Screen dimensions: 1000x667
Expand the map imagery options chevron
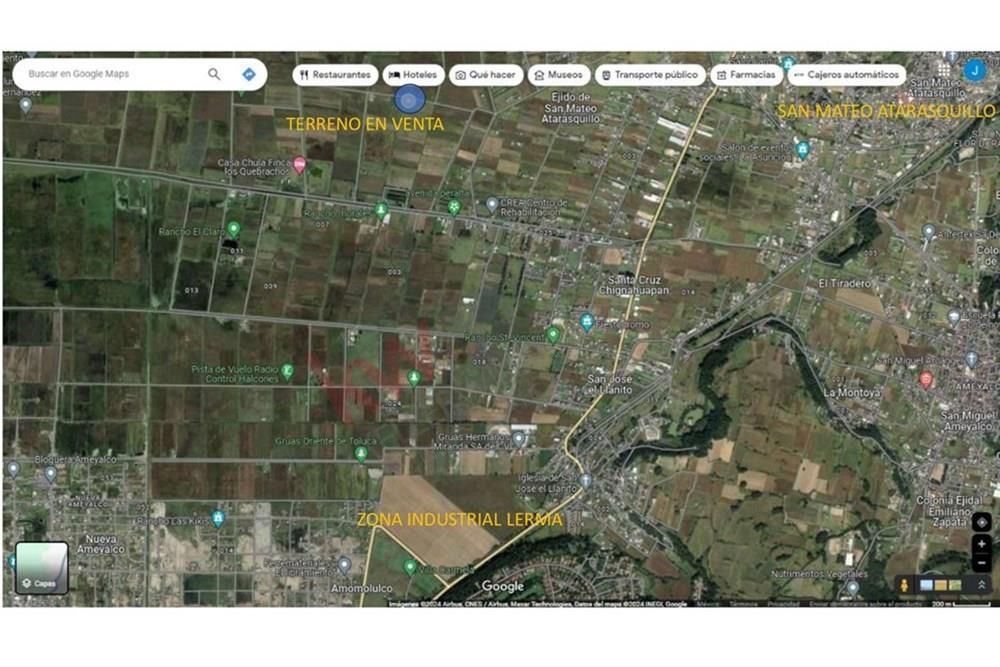coord(982,584)
